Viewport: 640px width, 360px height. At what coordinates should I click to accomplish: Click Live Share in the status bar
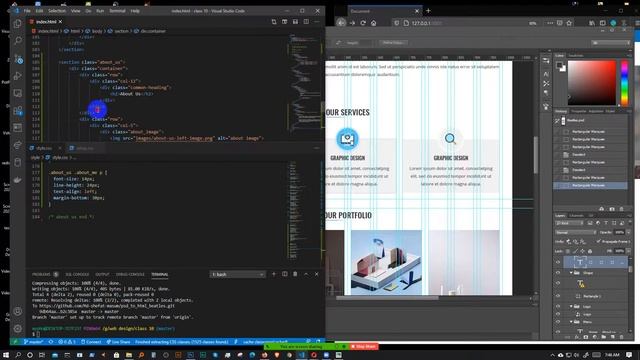tap(118, 342)
